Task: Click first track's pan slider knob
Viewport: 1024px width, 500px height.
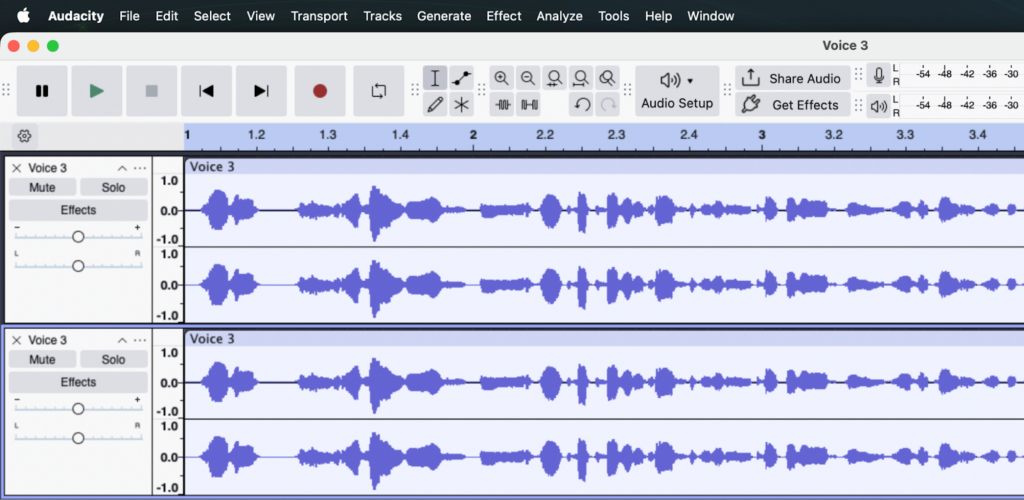Action: [78, 266]
